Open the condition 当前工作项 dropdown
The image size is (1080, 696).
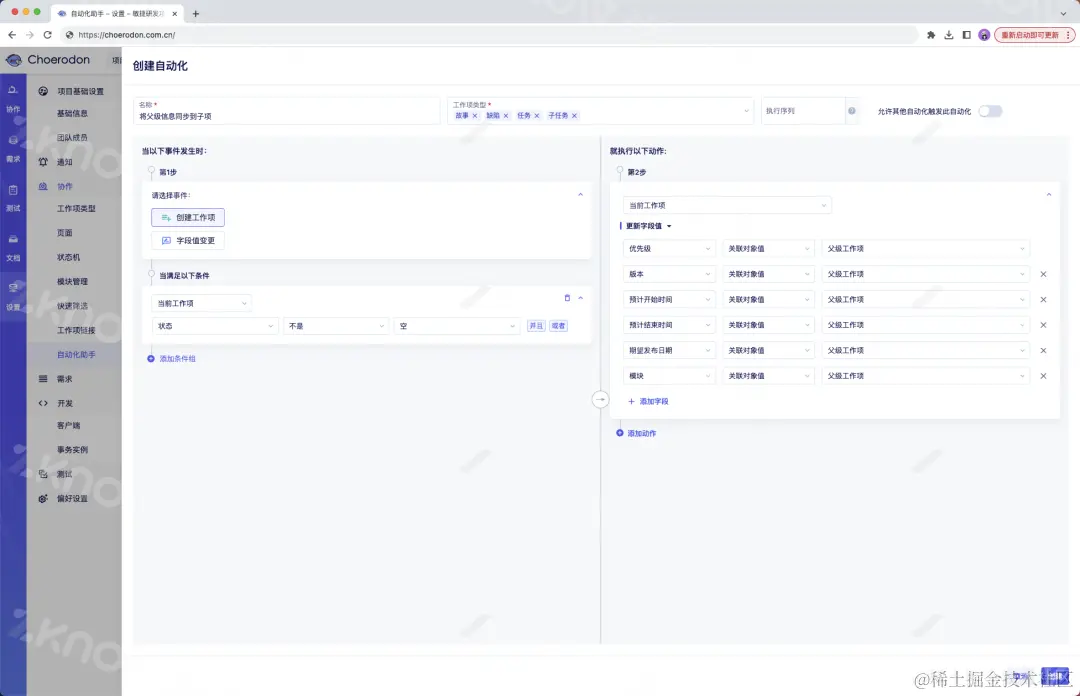(201, 303)
